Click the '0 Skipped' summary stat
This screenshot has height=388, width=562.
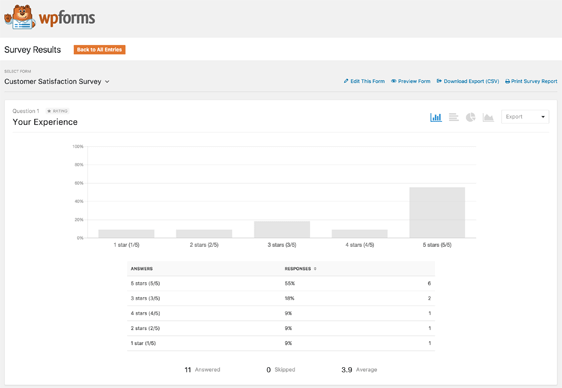point(281,370)
